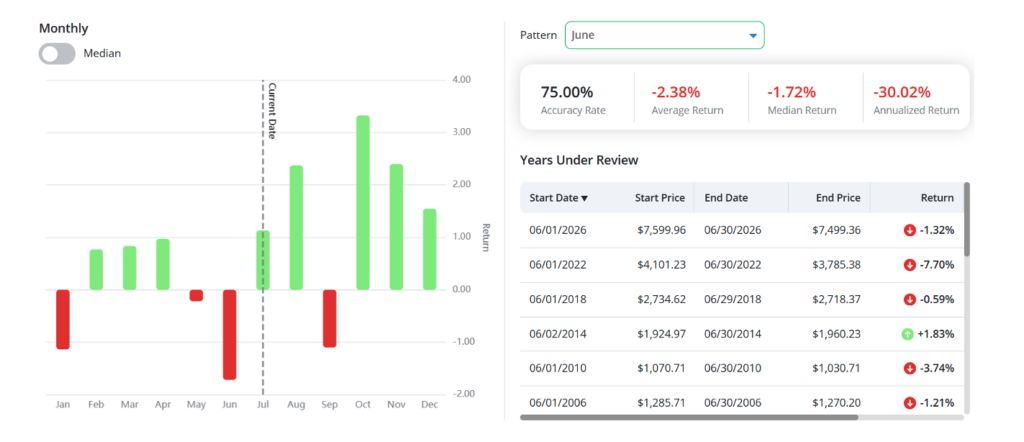1024x442 pixels.
Task: Click the 06/02/2014 start date cell
Action: (x=558, y=334)
